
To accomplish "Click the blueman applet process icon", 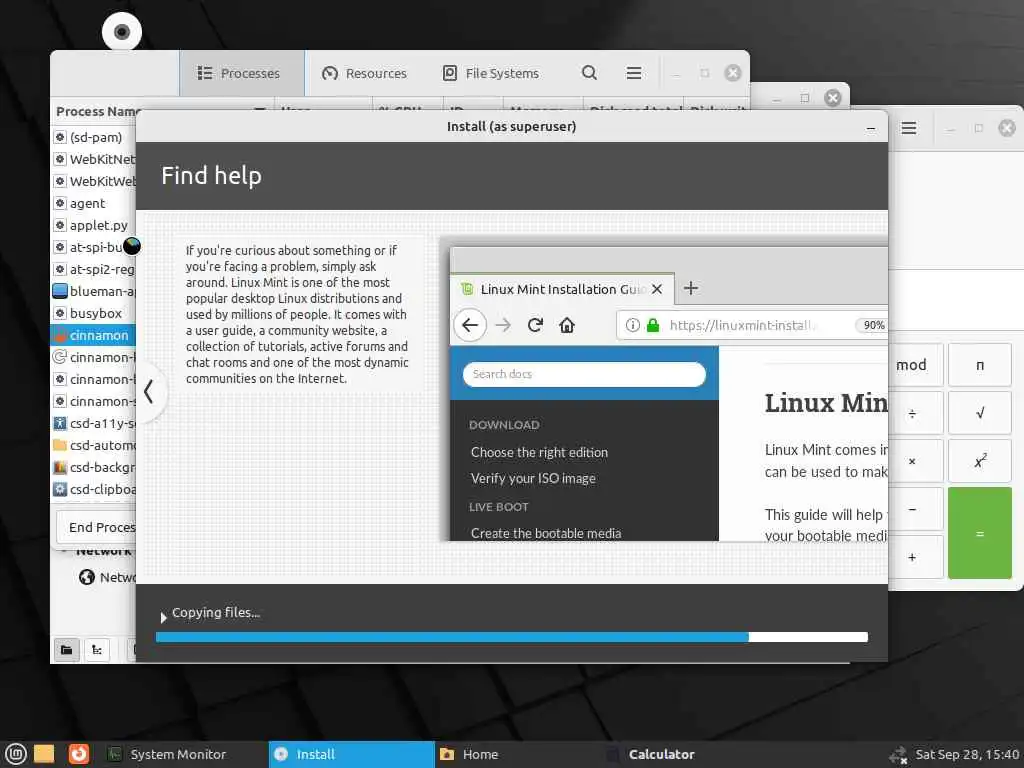I will coord(60,291).
